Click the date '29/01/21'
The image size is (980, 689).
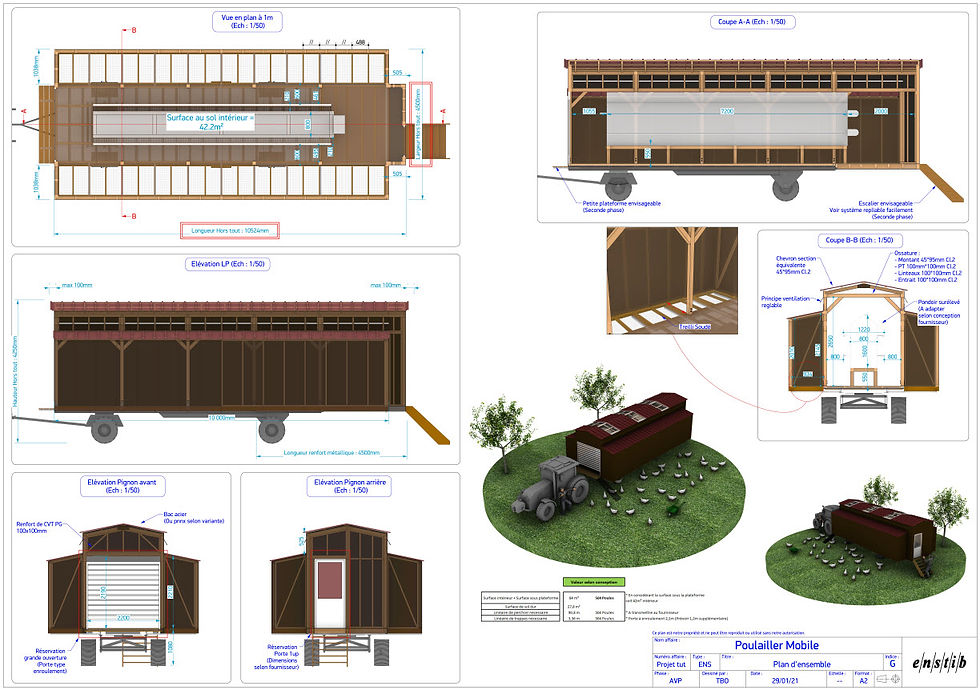point(784,681)
